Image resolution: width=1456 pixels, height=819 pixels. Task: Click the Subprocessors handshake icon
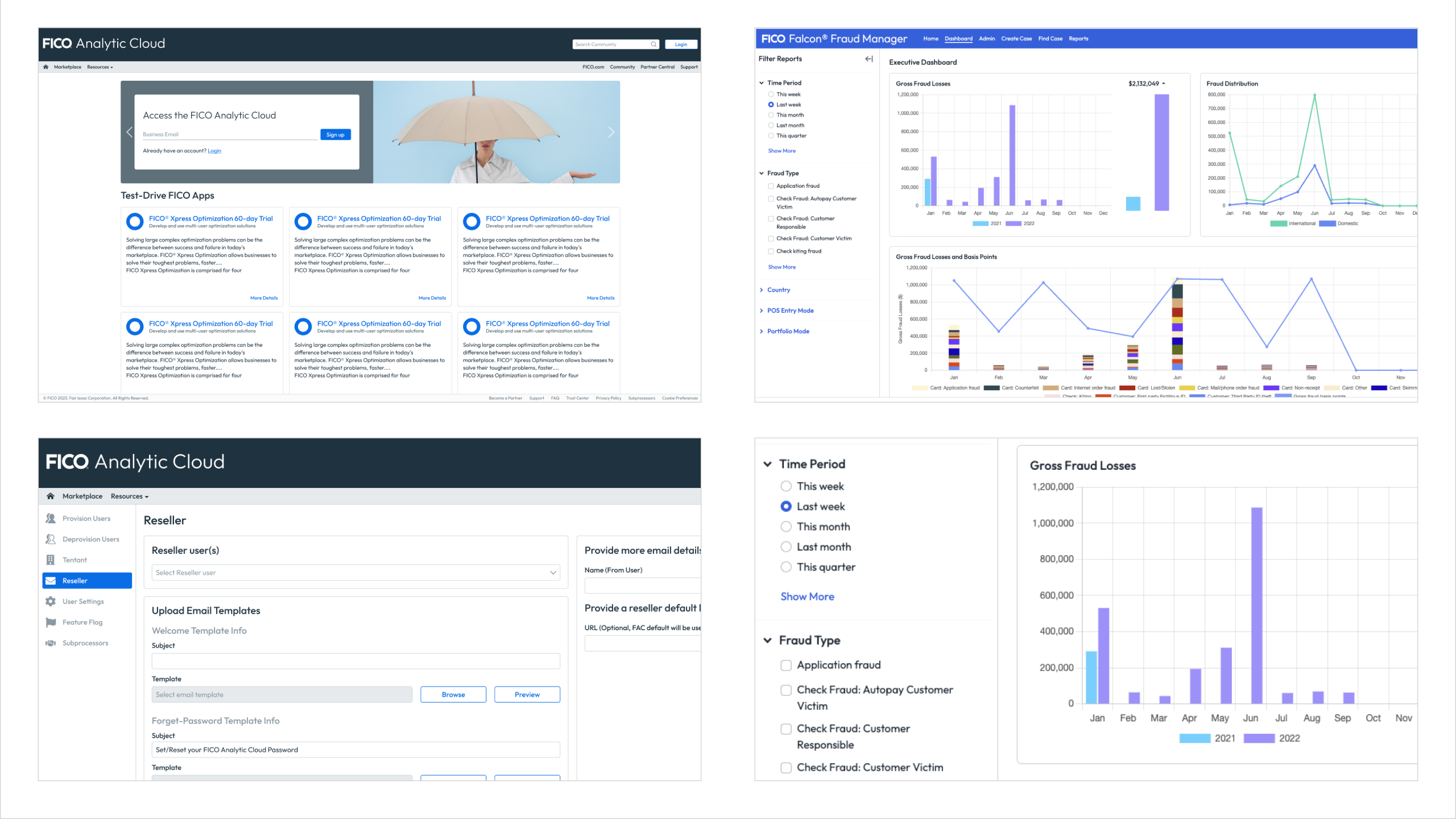(51, 643)
